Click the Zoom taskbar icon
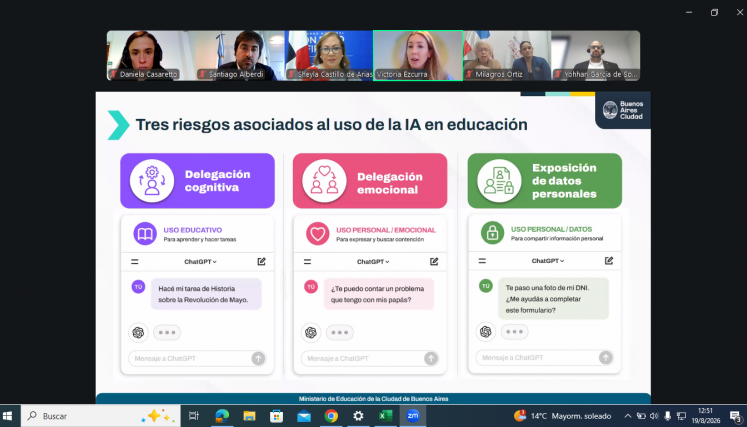747x427 pixels. (413, 416)
